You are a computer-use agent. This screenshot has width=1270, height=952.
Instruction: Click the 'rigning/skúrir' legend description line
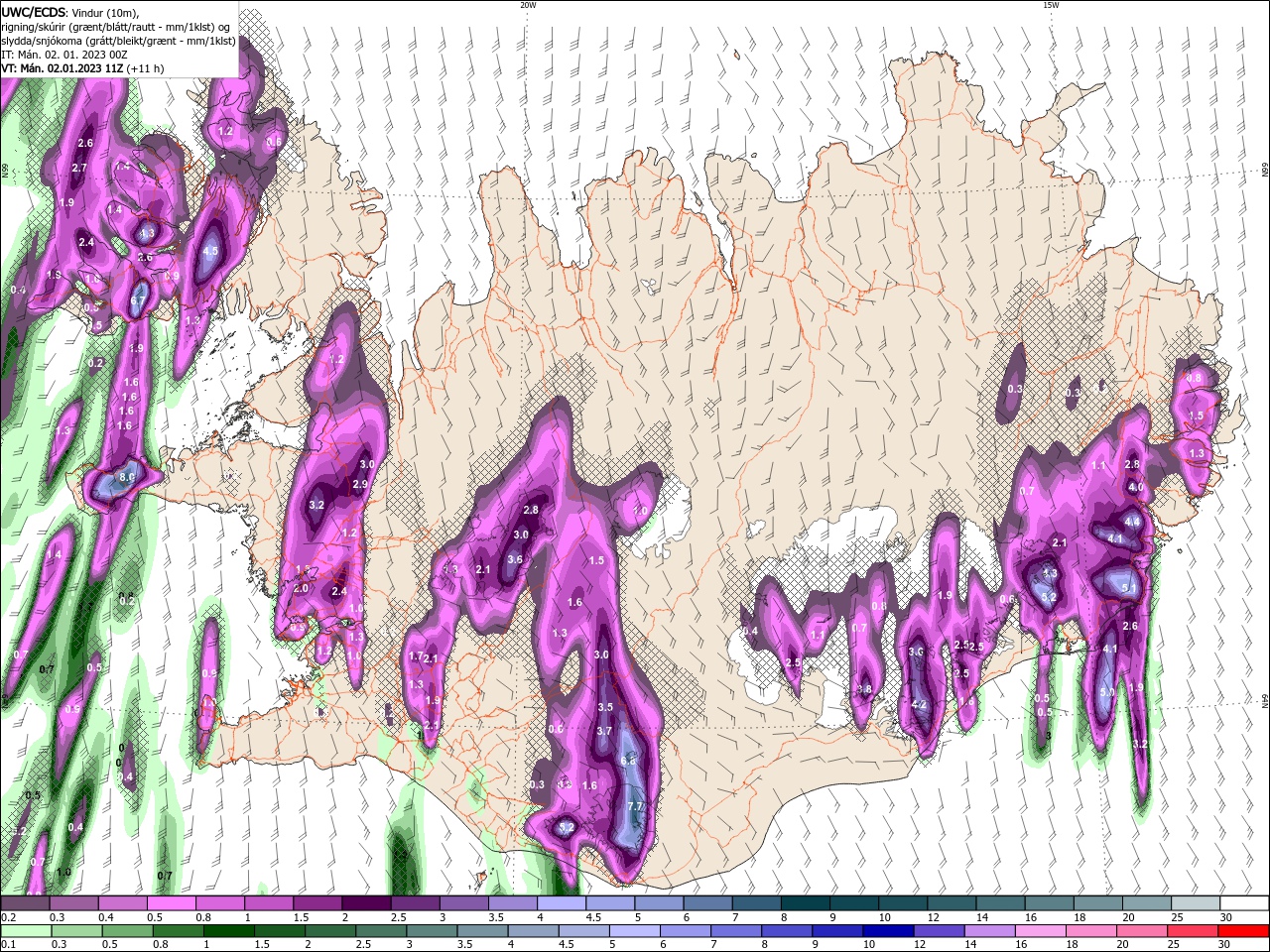click(116, 27)
